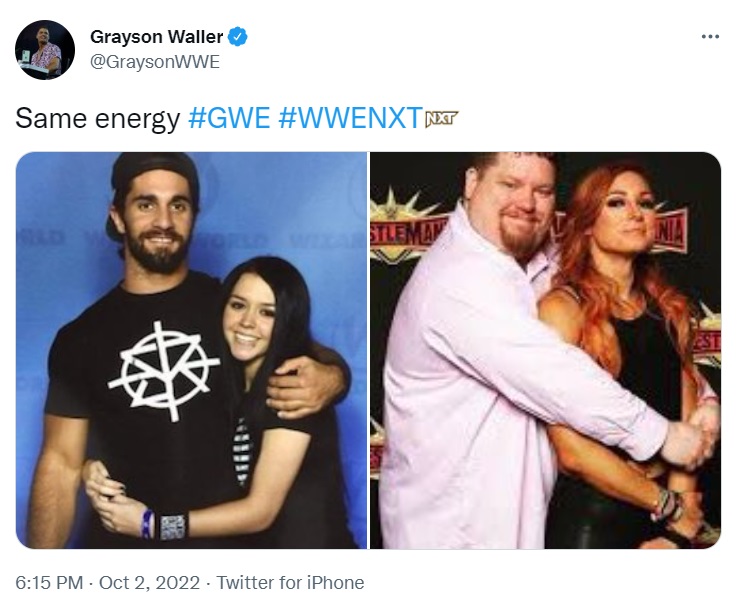View the left photo with blue backdrop
This screenshot has width=743, height=613.
point(191,350)
